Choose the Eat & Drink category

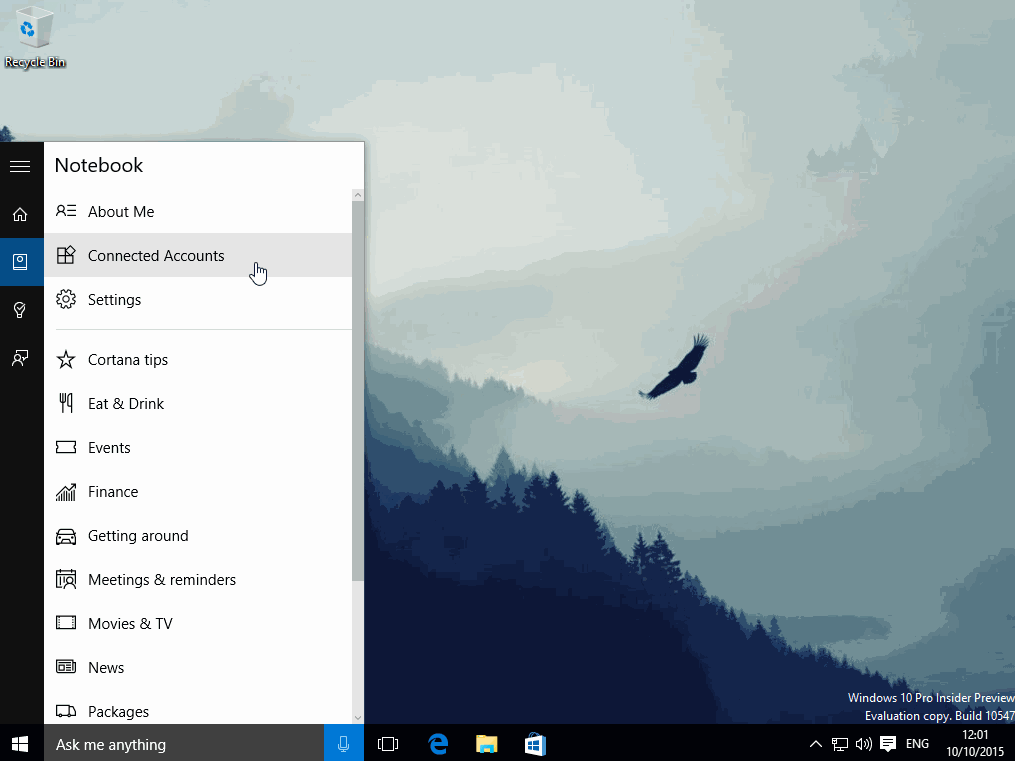[x=125, y=404]
